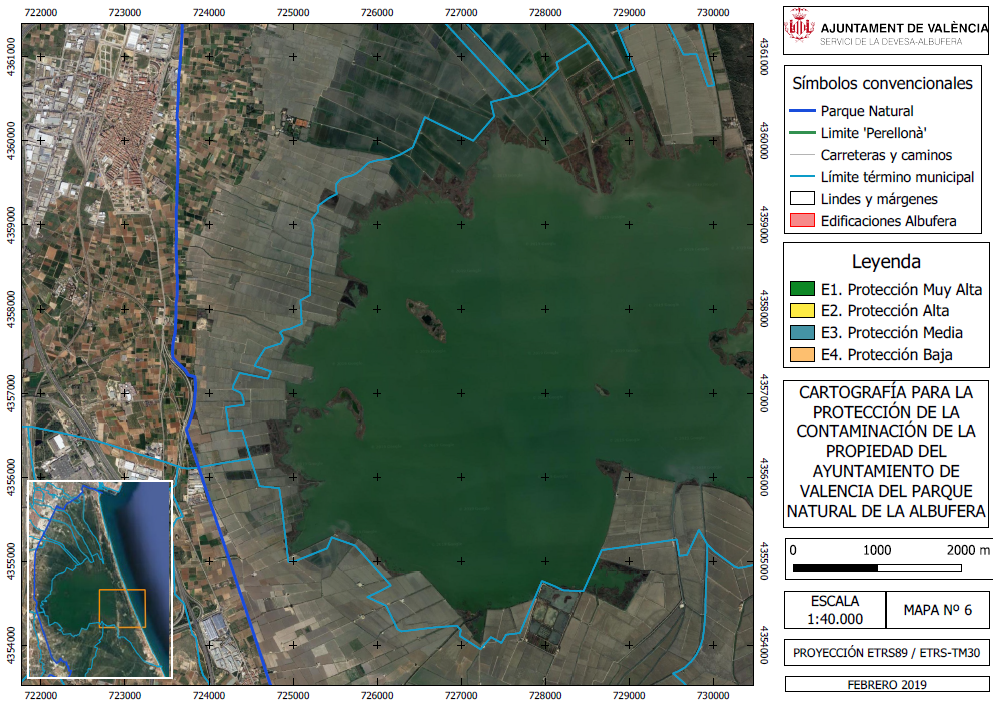Screen dimensions: 993x701
Task: Click the overview inset map thumbnail
Action: point(99,579)
